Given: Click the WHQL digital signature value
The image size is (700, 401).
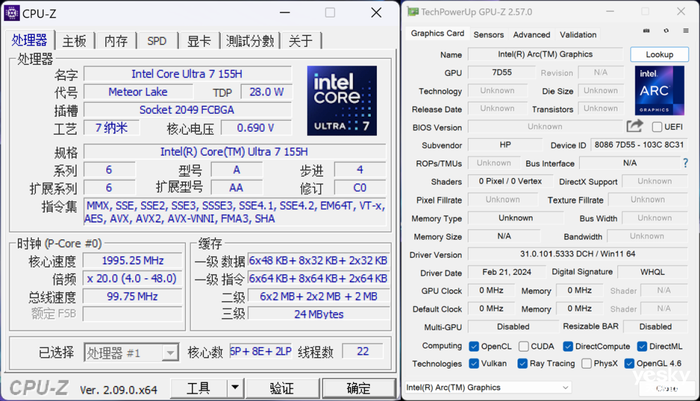Looking at the screenshot, I should (x=652, y=272).
